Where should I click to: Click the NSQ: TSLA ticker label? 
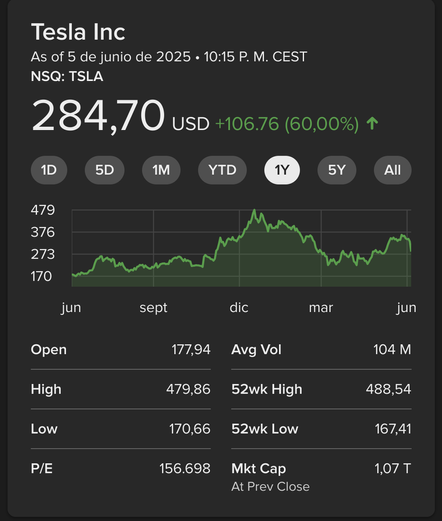point(67,76)
